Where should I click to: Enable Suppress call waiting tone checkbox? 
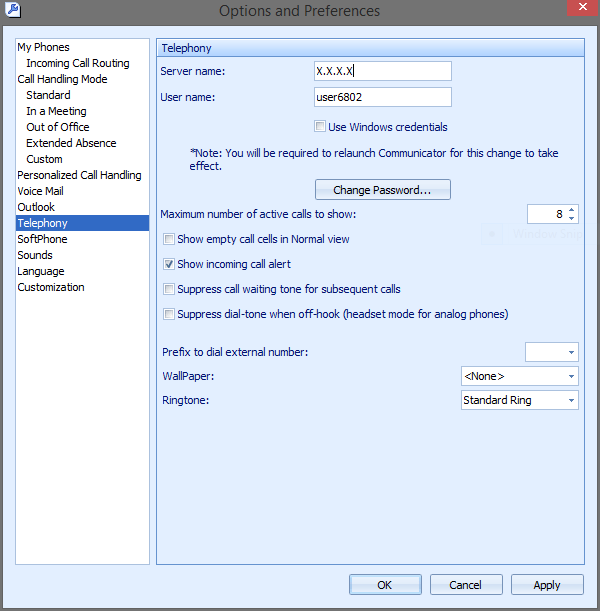coord(169,290)
